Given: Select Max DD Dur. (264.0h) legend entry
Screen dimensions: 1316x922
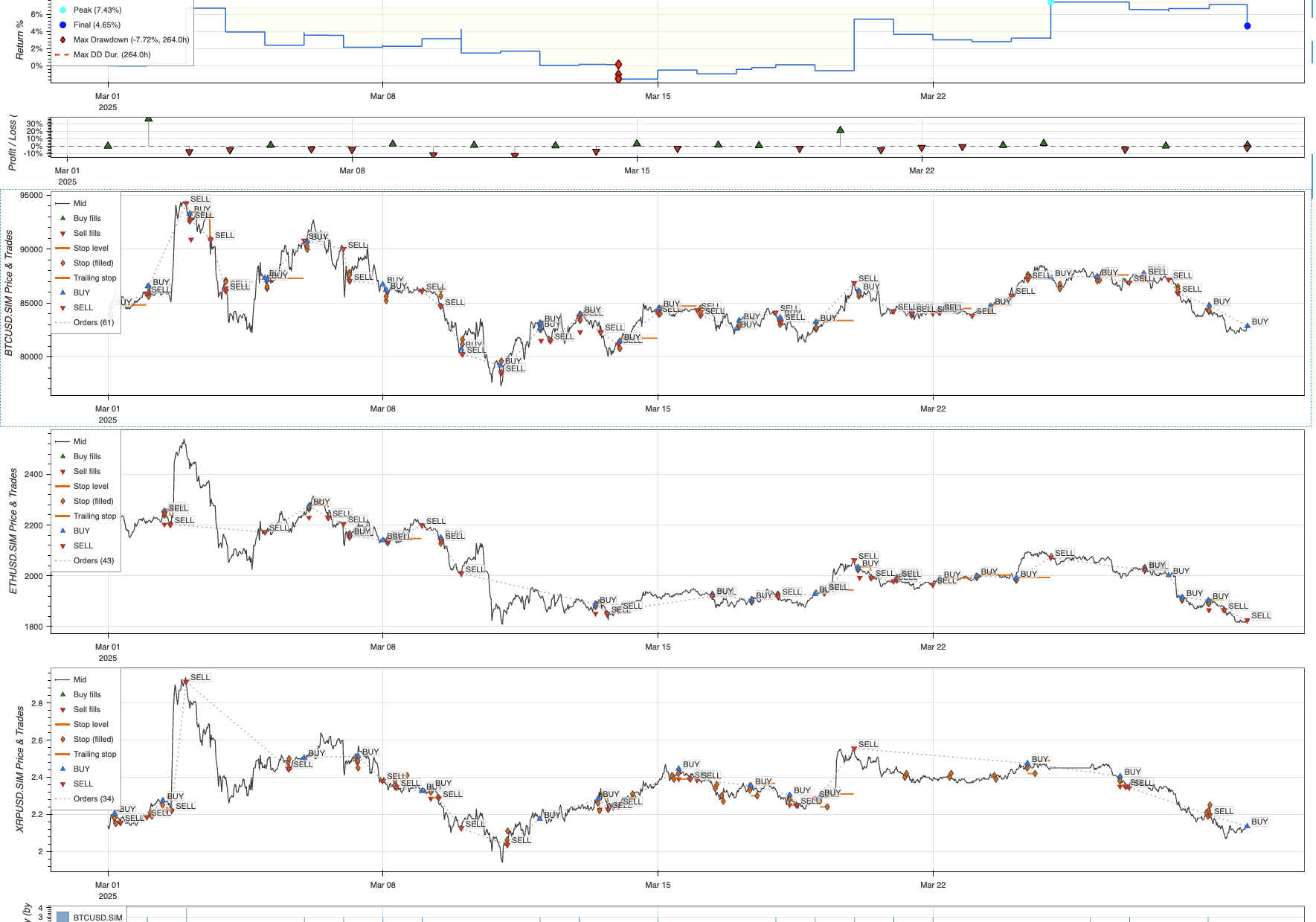Looking at the screenshot, I should click(112, 54).
